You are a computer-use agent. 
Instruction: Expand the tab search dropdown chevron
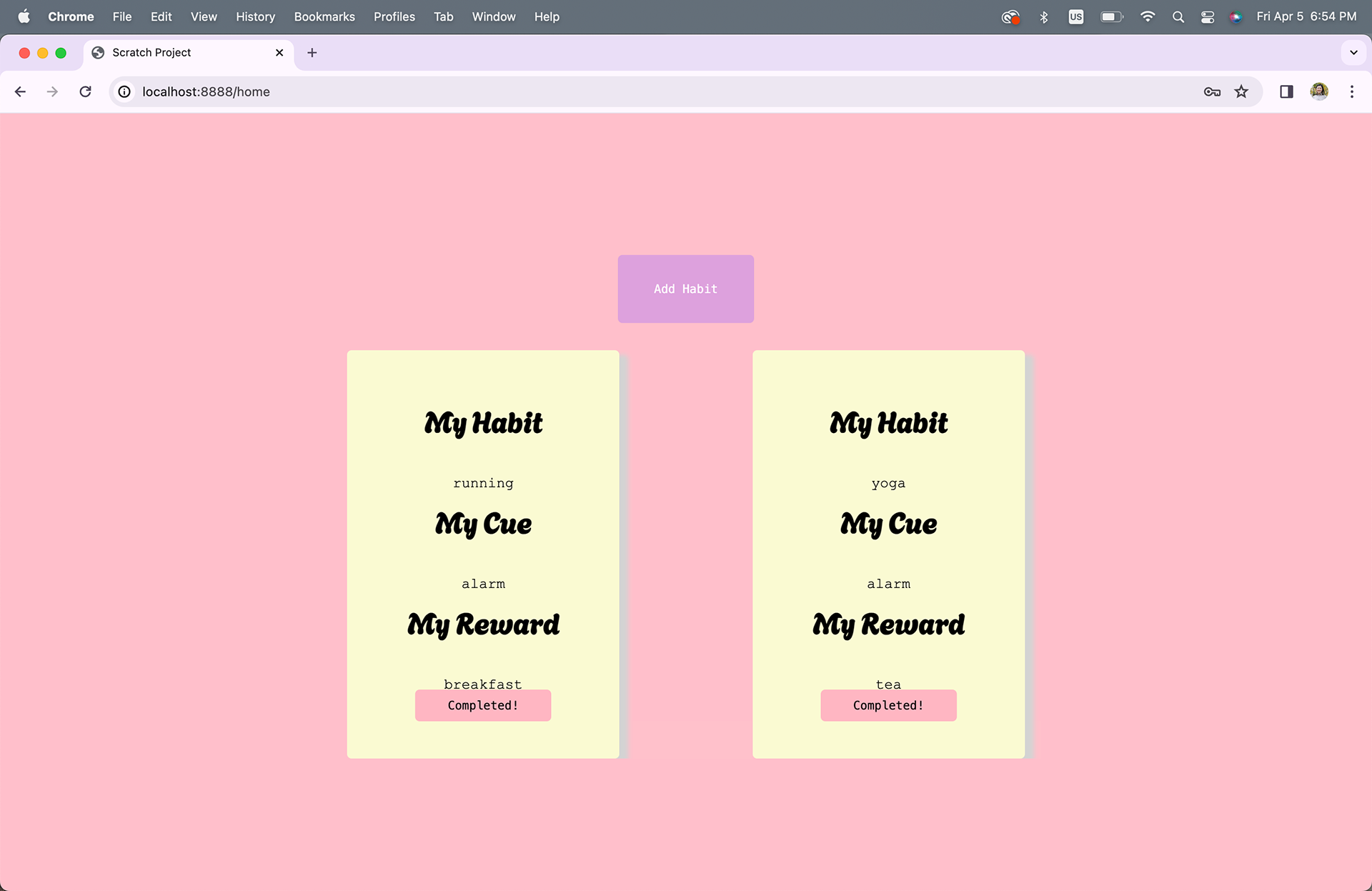pos(1353,53)
